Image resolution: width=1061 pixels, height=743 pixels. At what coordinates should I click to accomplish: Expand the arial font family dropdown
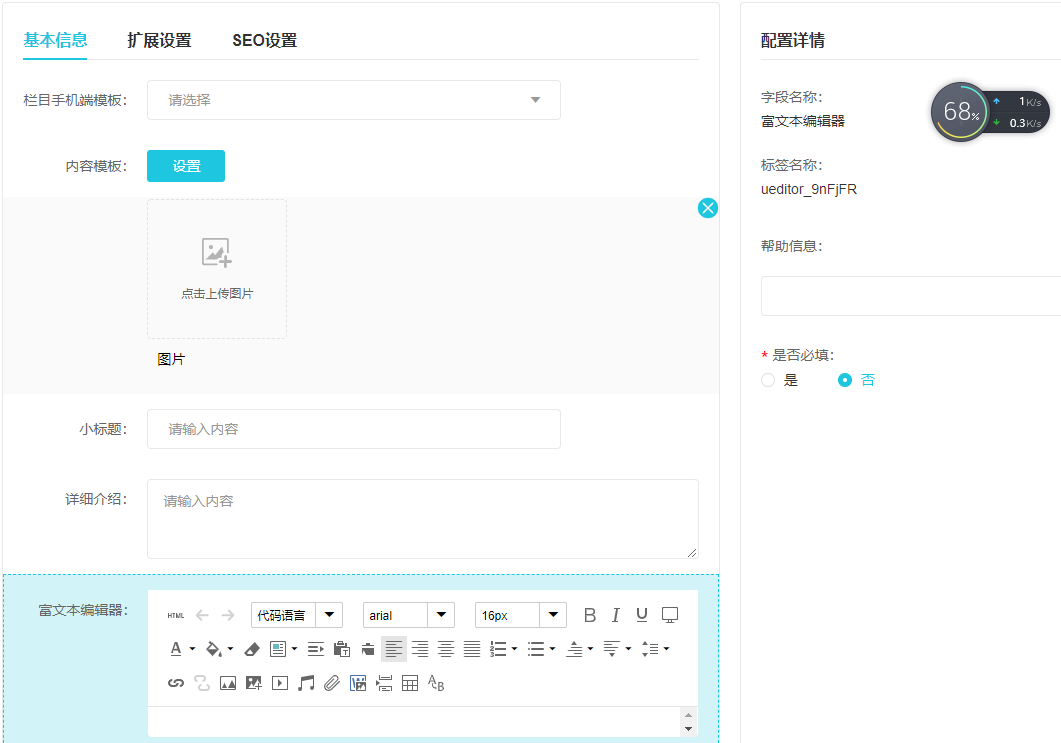coord(441,615)
